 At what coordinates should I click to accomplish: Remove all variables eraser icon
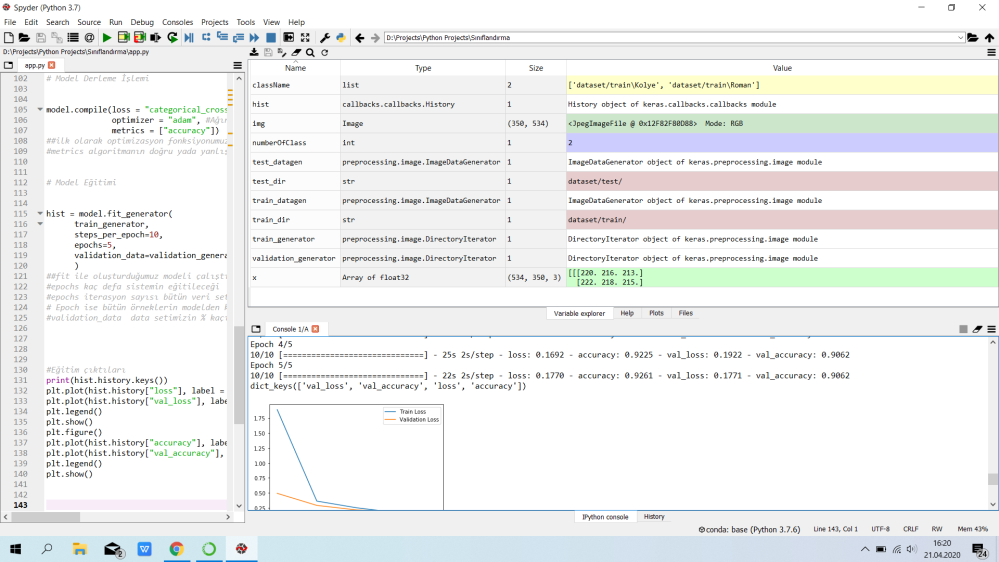296,52
